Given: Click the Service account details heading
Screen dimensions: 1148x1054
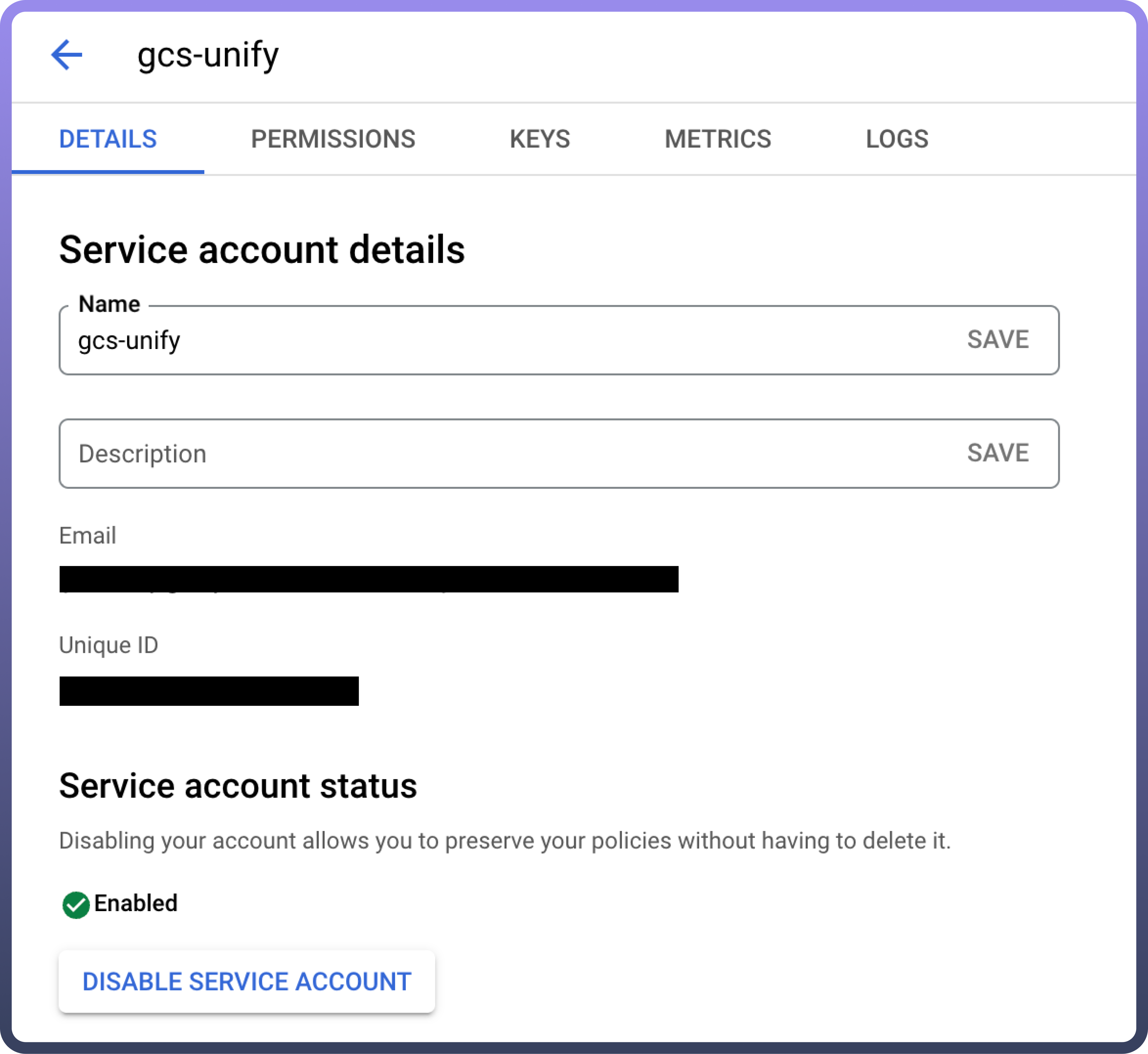Looking at the screenshot, I should click(x=262, y=250).
